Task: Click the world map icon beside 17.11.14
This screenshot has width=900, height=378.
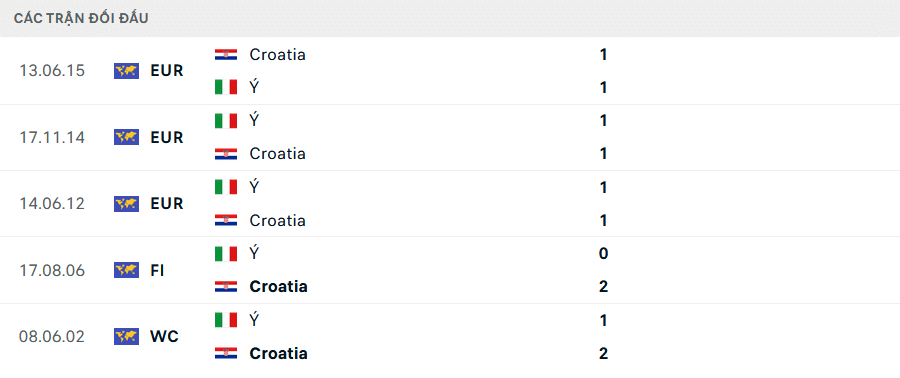Action: pos(126,137)
